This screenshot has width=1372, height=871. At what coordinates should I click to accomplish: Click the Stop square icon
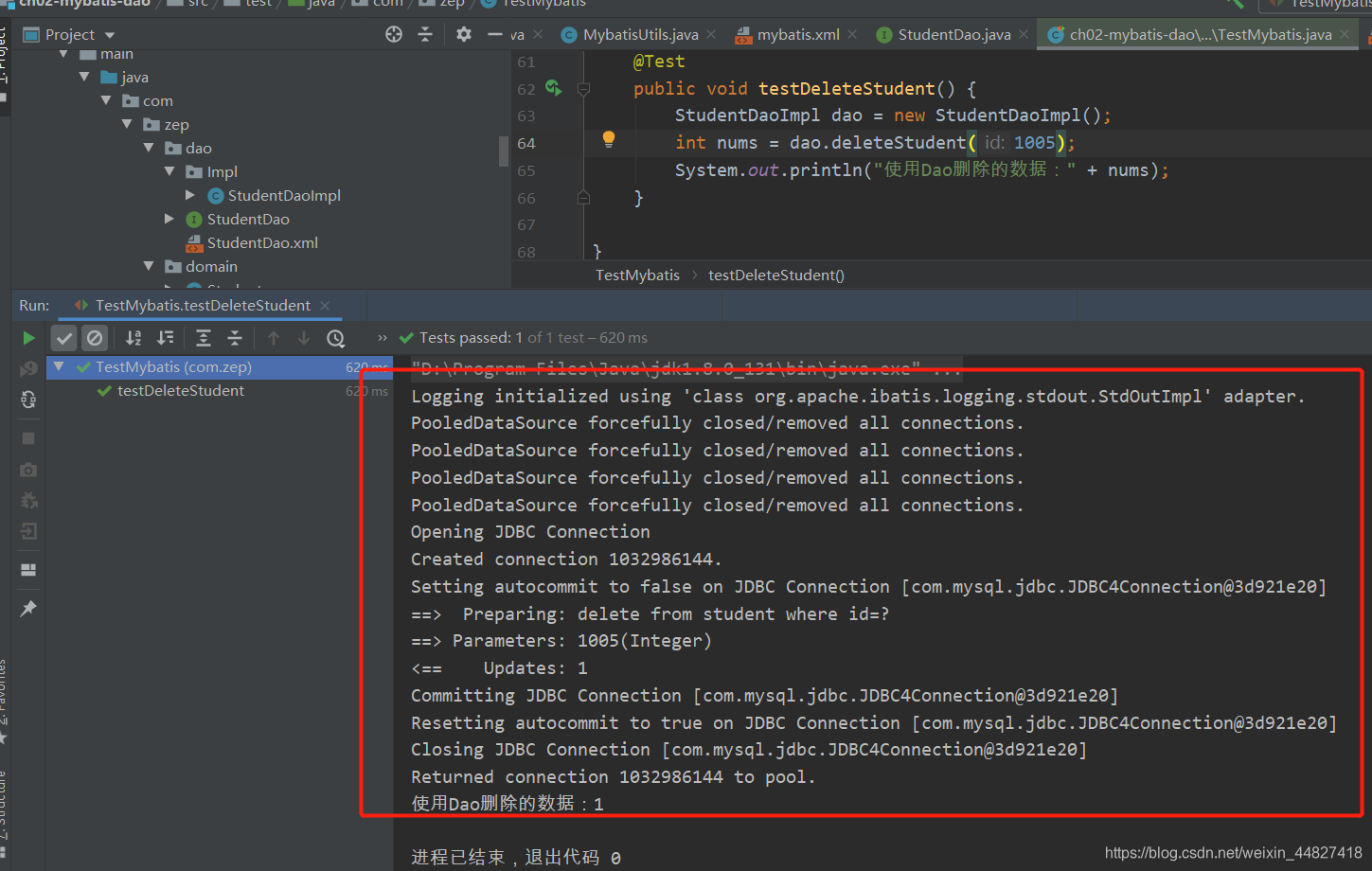pos(28,438)
